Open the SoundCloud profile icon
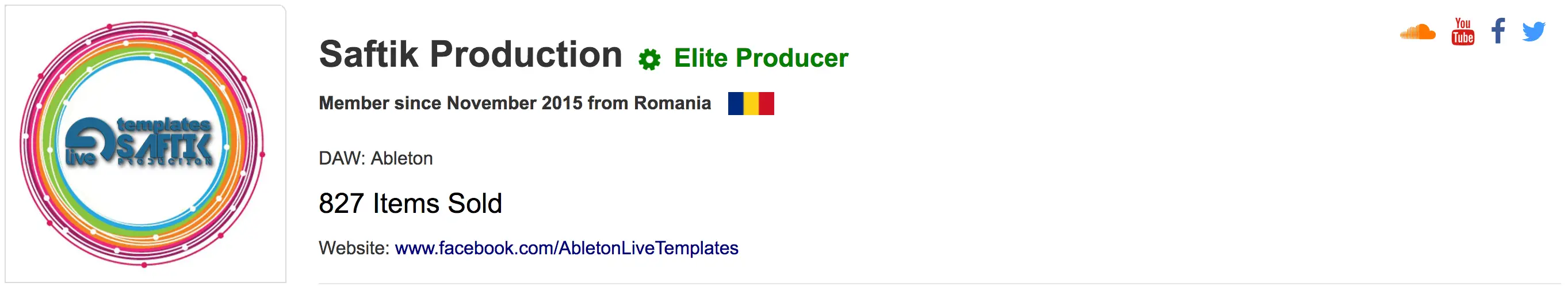Screen dimensions: 1568x294 (1417, 32)
